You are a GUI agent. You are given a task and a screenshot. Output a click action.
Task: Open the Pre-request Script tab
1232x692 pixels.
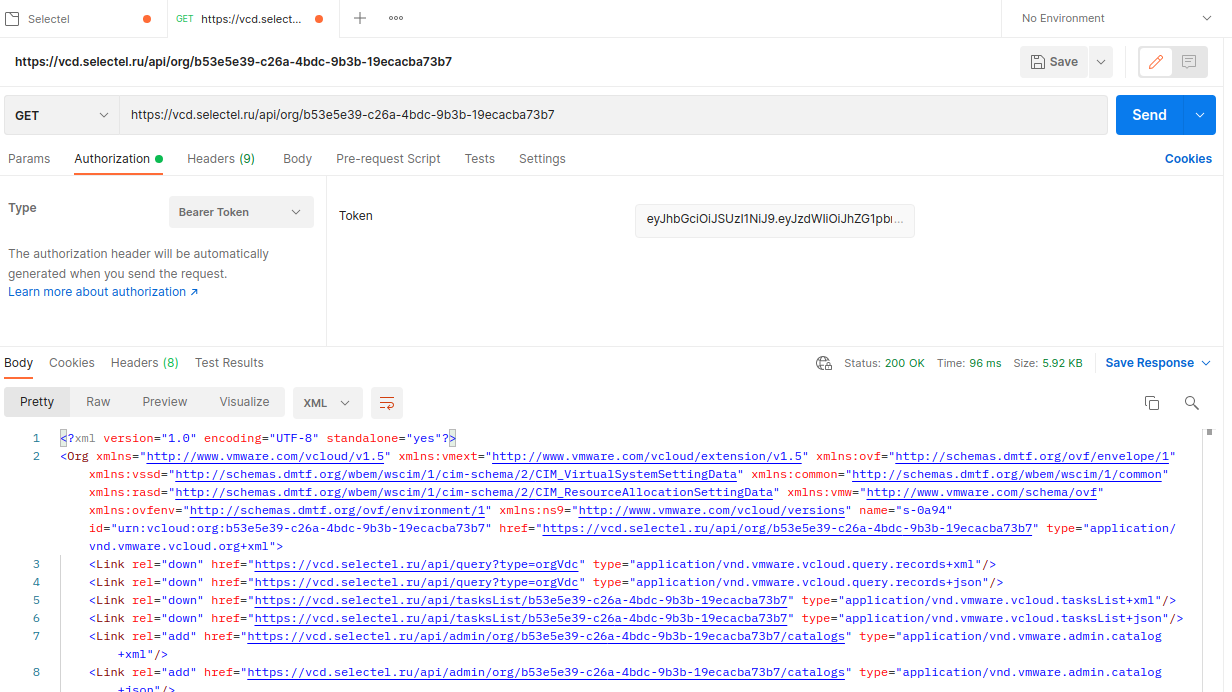pyautogui.click(x=388, y=159)
